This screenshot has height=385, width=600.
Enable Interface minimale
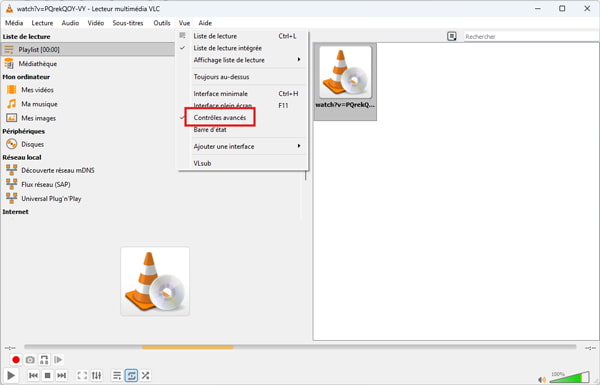tap(243, 94)
